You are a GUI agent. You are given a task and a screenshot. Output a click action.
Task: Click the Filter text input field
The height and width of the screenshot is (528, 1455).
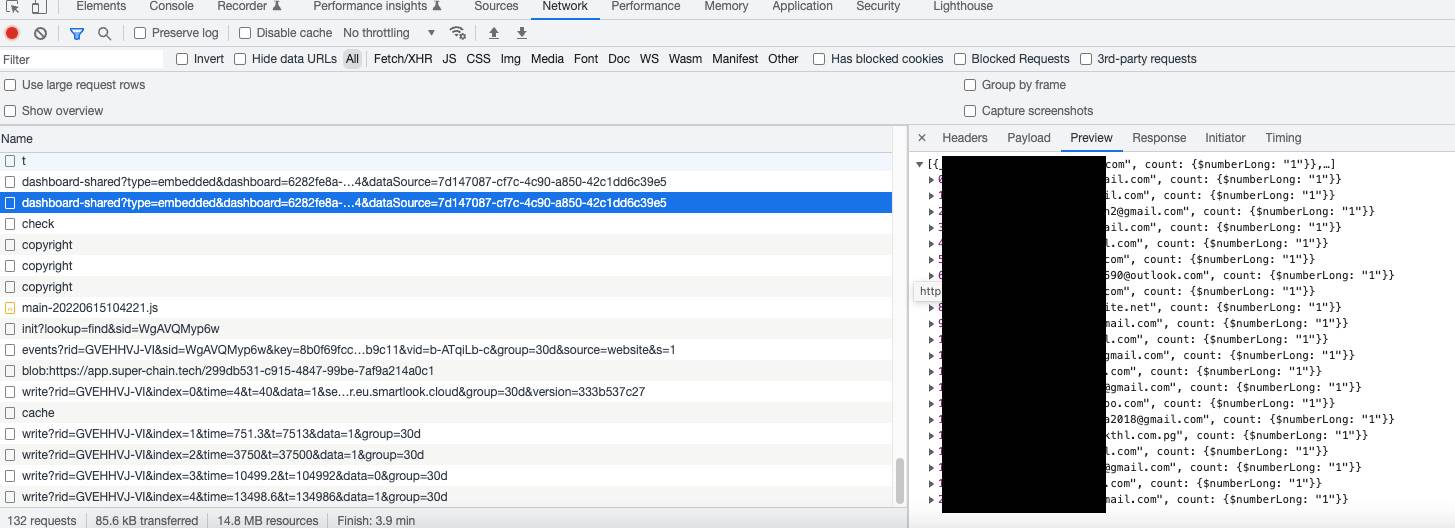click(80, 59)
